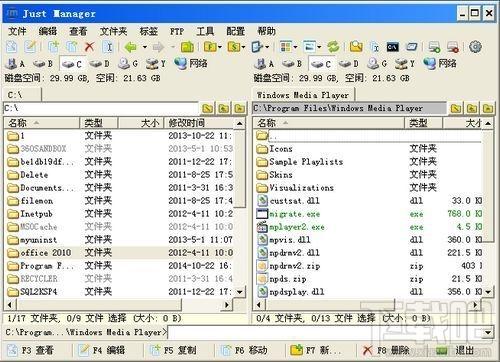Open 网络 in right panel drive bar
This screenshot has width=500, height=362.
point(439,63)
